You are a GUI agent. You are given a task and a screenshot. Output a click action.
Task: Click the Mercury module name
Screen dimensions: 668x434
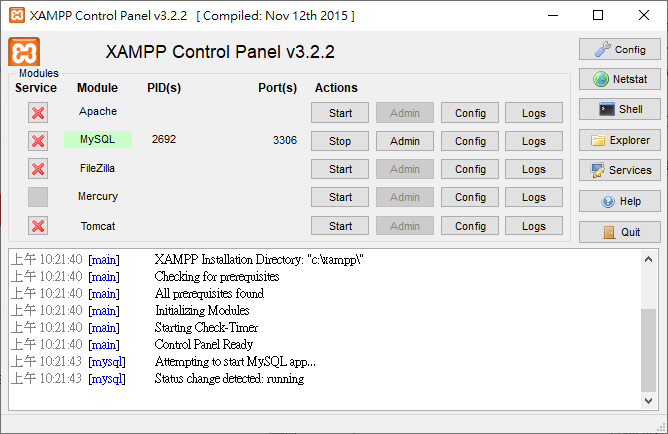pos(98,196)
